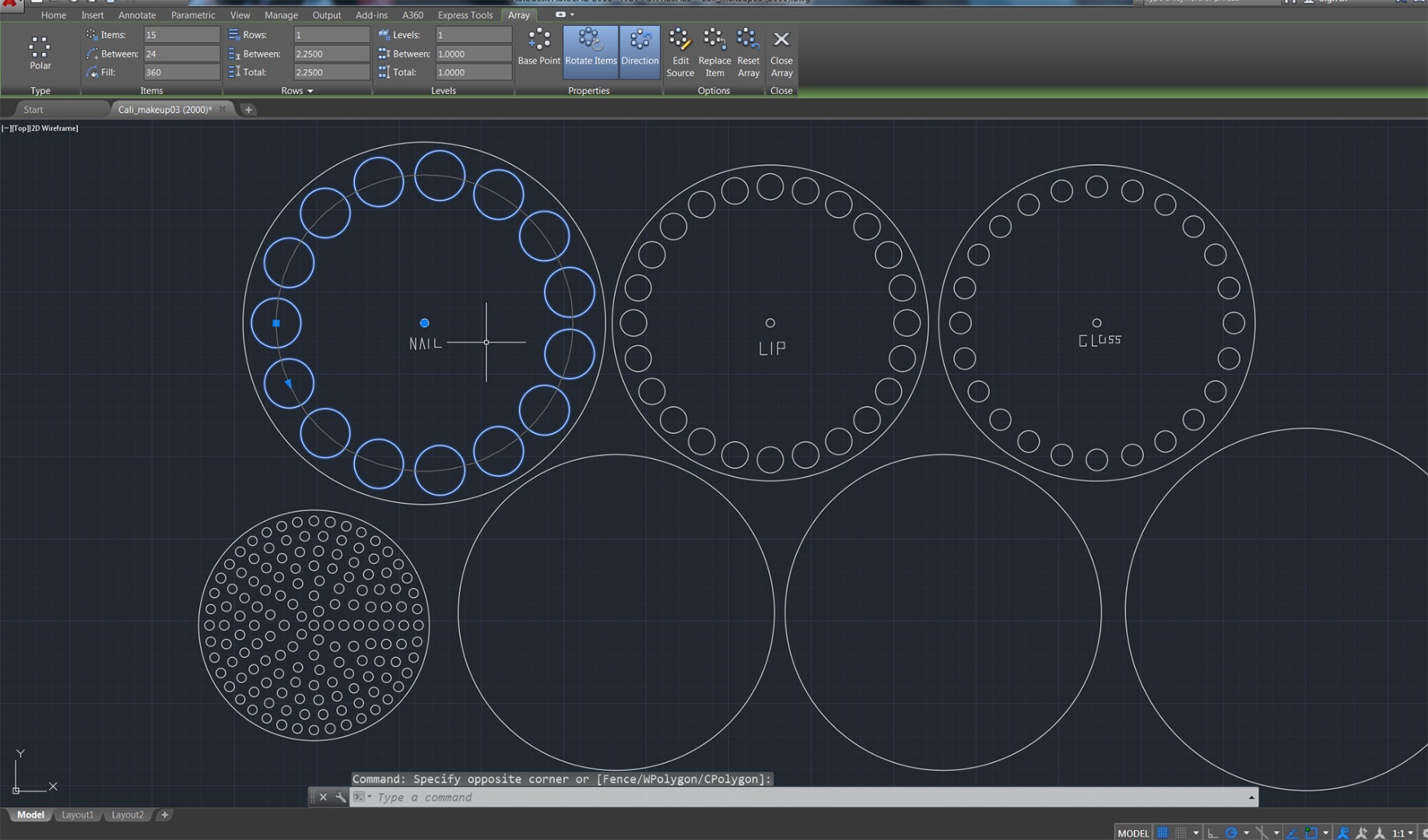
Task: Click the 2D Wireframe visual style label
Action: (x=54, y=128)
